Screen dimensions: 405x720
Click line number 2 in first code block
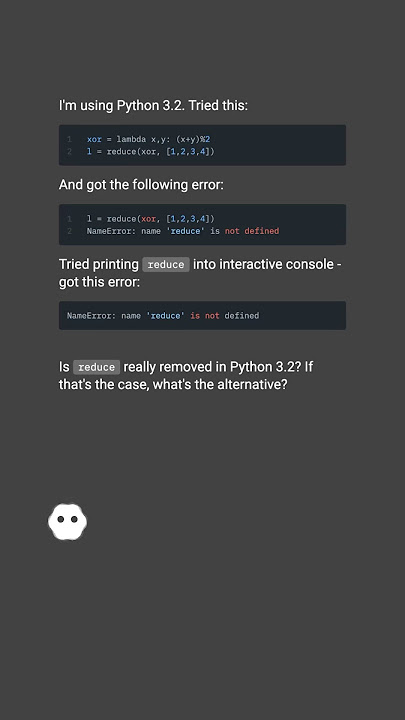coord(69,151)
